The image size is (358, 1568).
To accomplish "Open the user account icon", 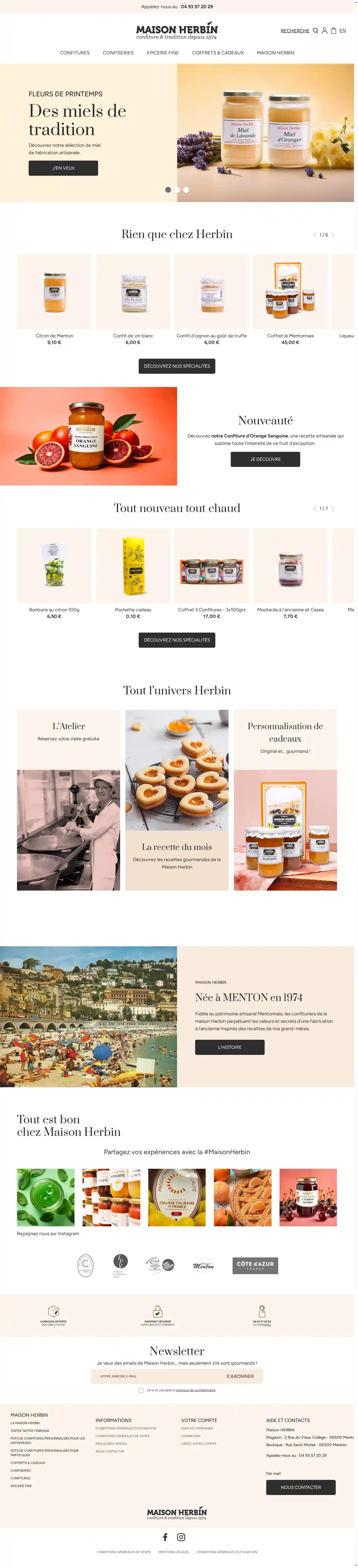I will coord(325,31).
